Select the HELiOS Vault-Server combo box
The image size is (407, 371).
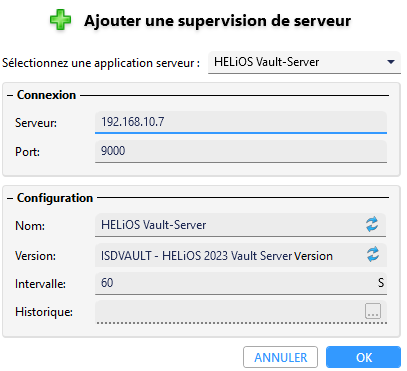(x=304, y=62)
